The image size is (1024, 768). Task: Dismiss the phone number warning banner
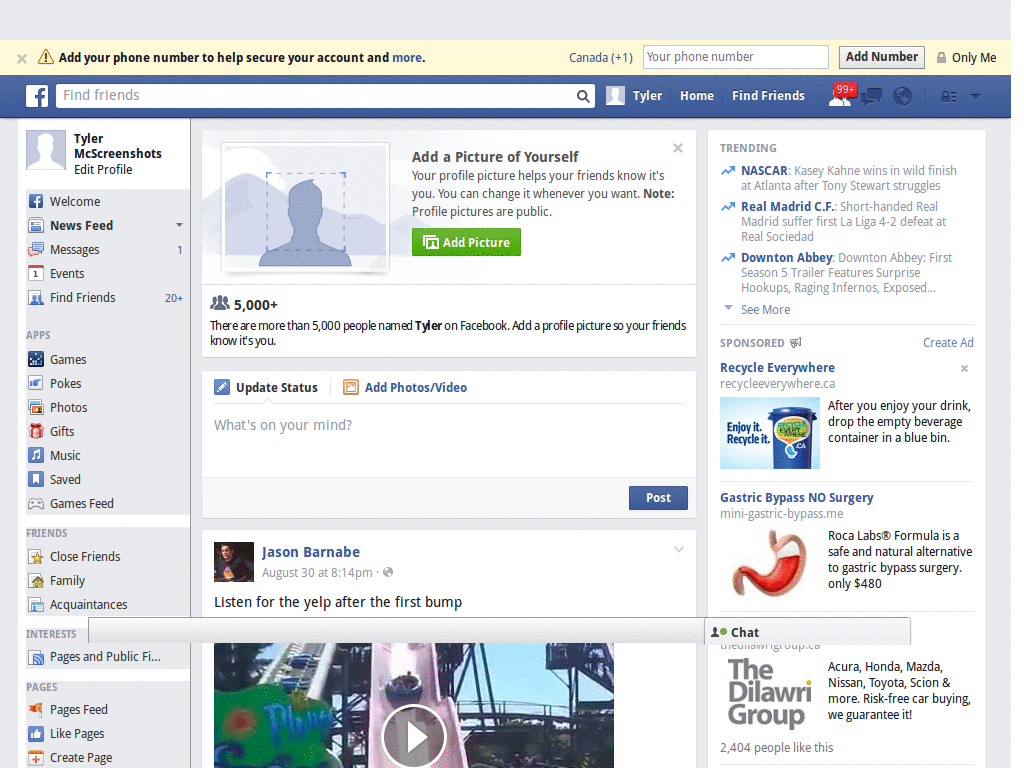[22, 59]
